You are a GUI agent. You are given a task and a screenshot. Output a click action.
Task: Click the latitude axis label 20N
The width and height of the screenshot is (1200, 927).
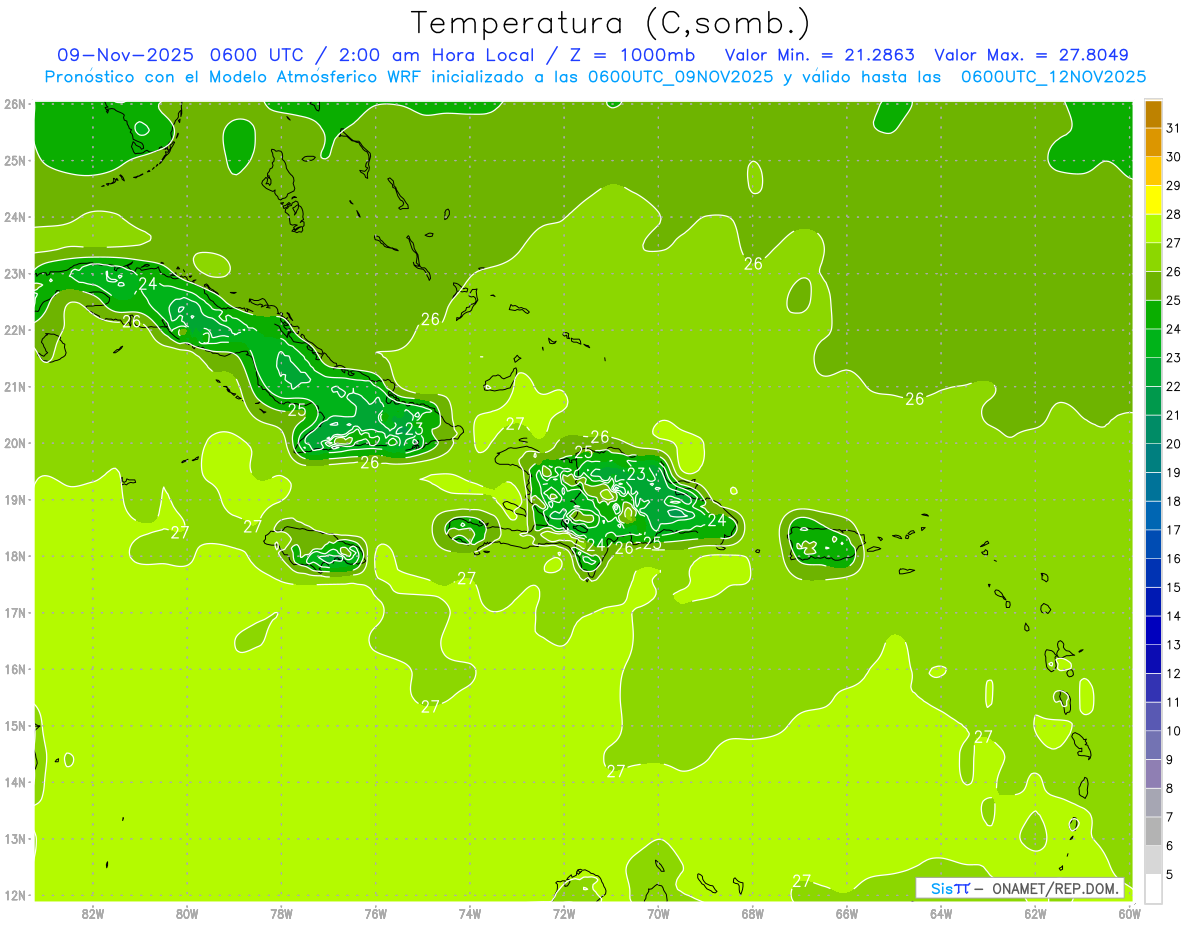[15, 443]
